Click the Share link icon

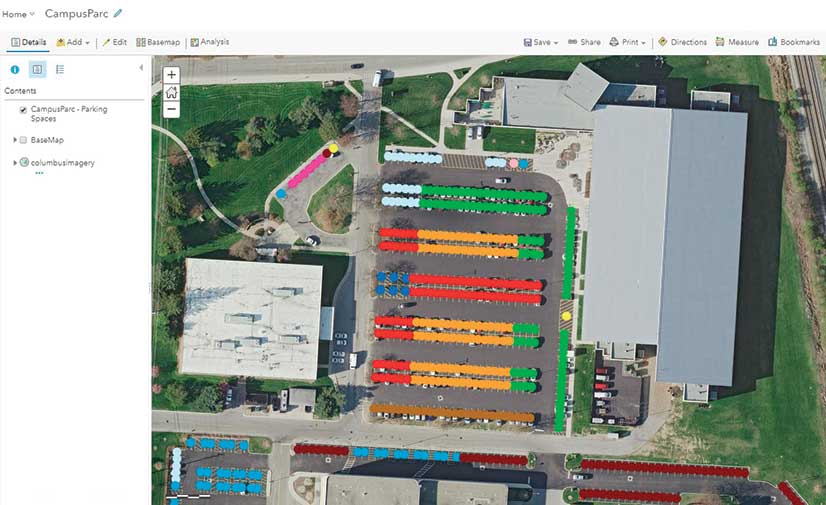pyautogui.click(x=572, y=42)
